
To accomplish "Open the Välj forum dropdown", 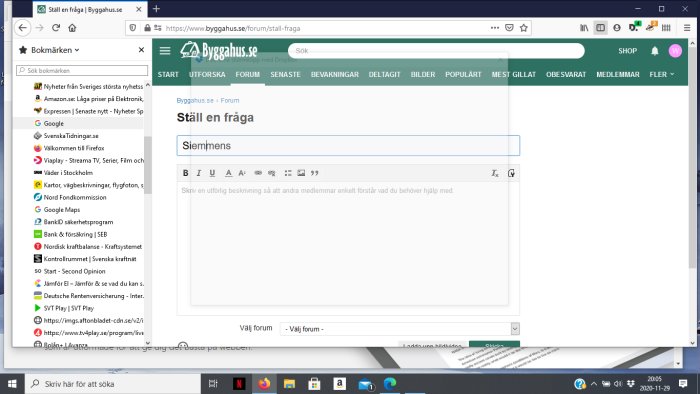I will (x=400, y=329).
